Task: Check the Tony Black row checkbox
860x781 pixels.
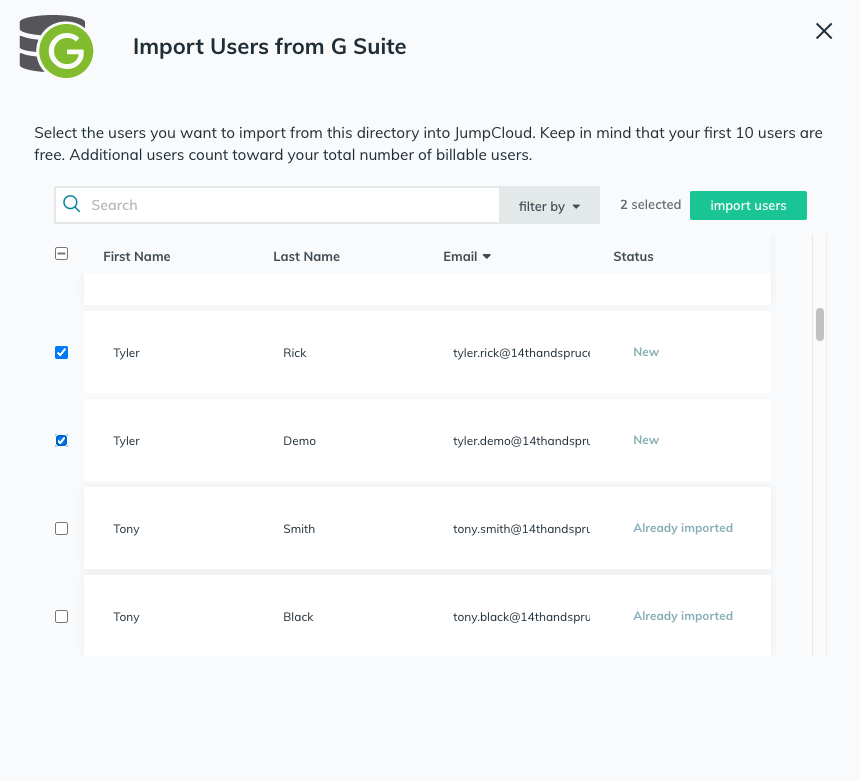Action: click(61, 616)
